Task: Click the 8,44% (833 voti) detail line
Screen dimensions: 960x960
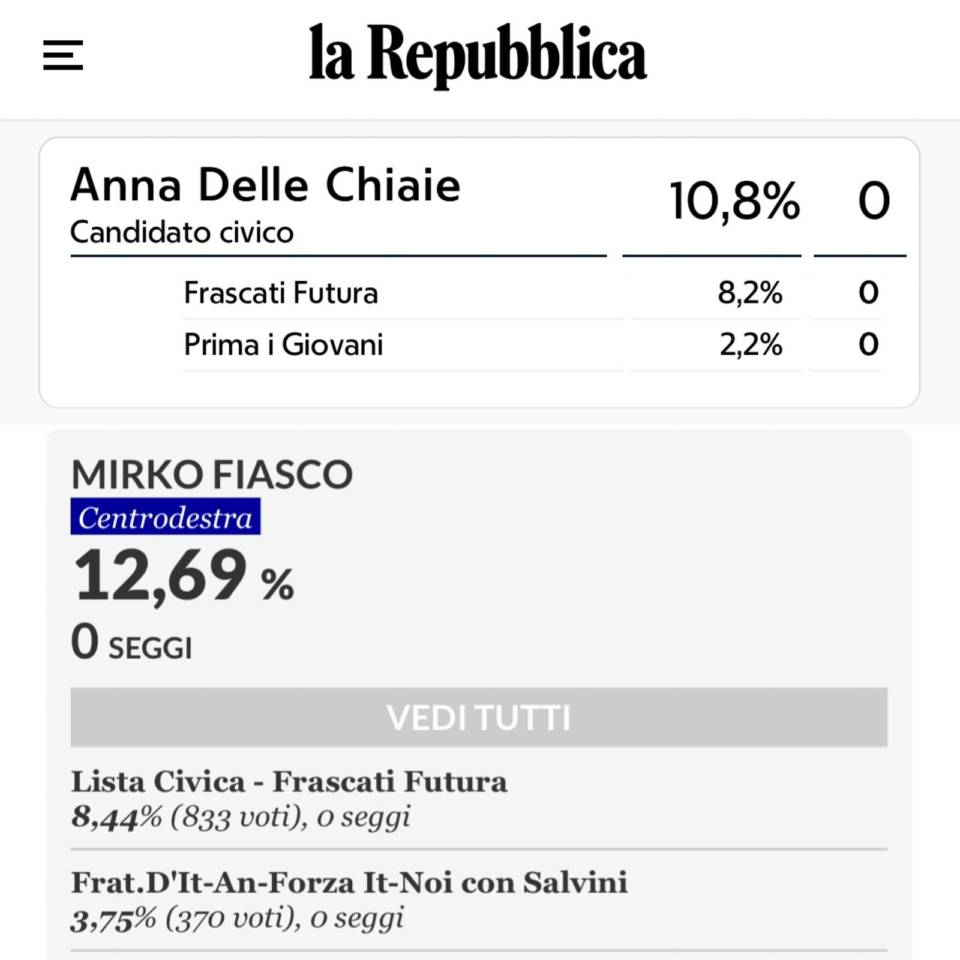Action: (x=240, y=817)
